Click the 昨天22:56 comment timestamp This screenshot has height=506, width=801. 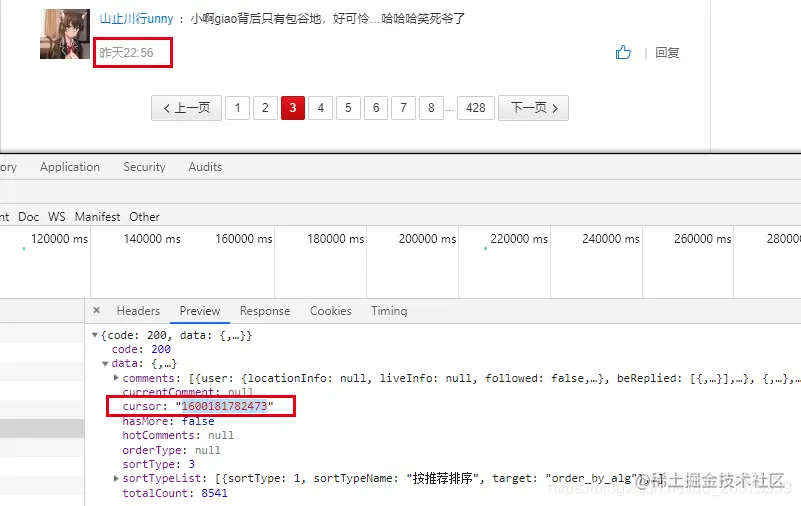pos(126,53)
